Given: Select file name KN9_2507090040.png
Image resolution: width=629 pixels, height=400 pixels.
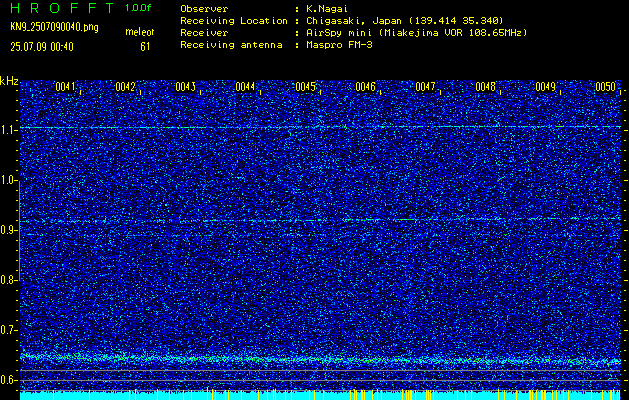Looking at the screenshot, I should coord(55,27).
